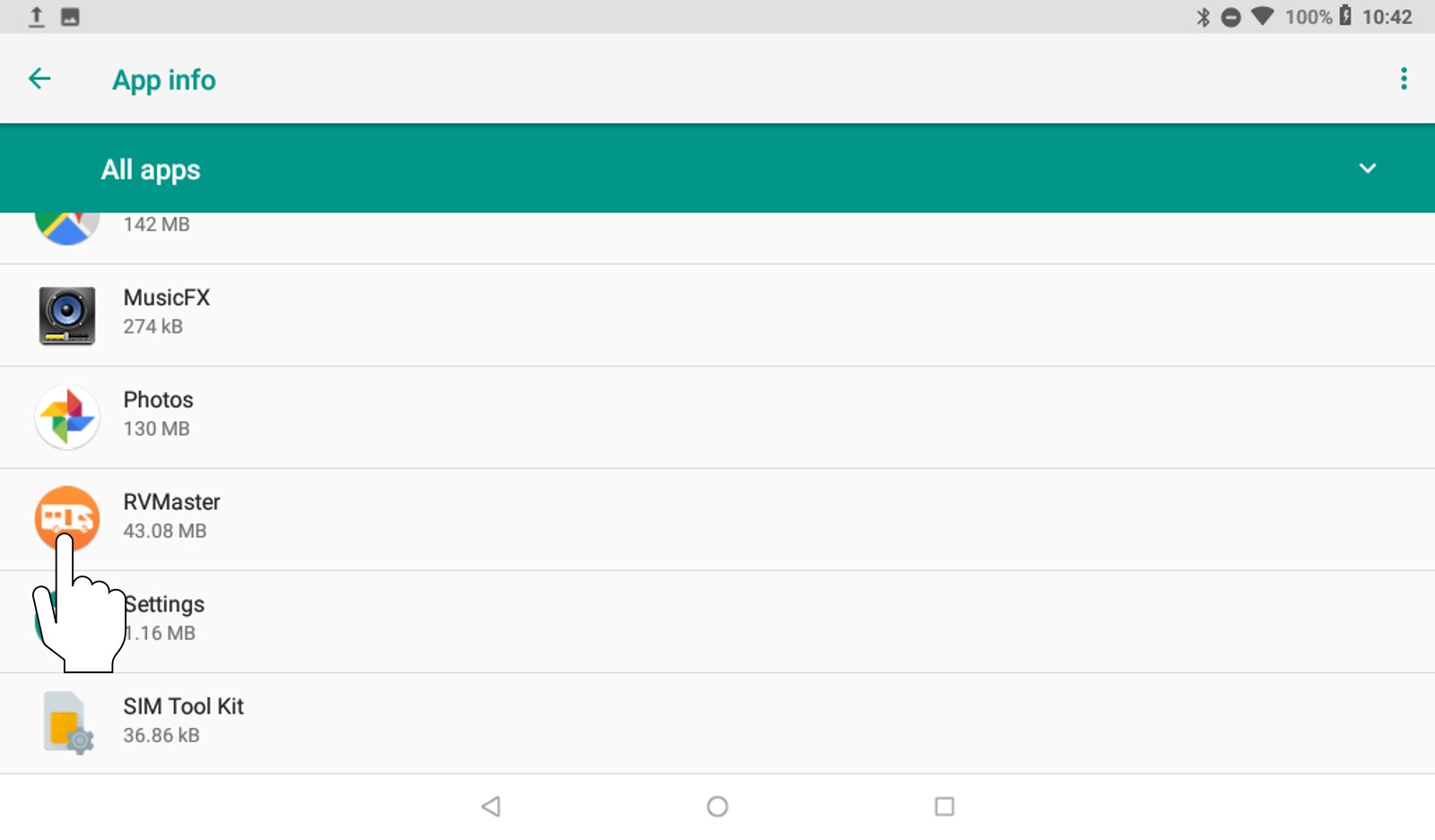This screenshot has width=1435, height=840.
Task: Expand the All apps filter chevron
Action: click(1367, 169)
